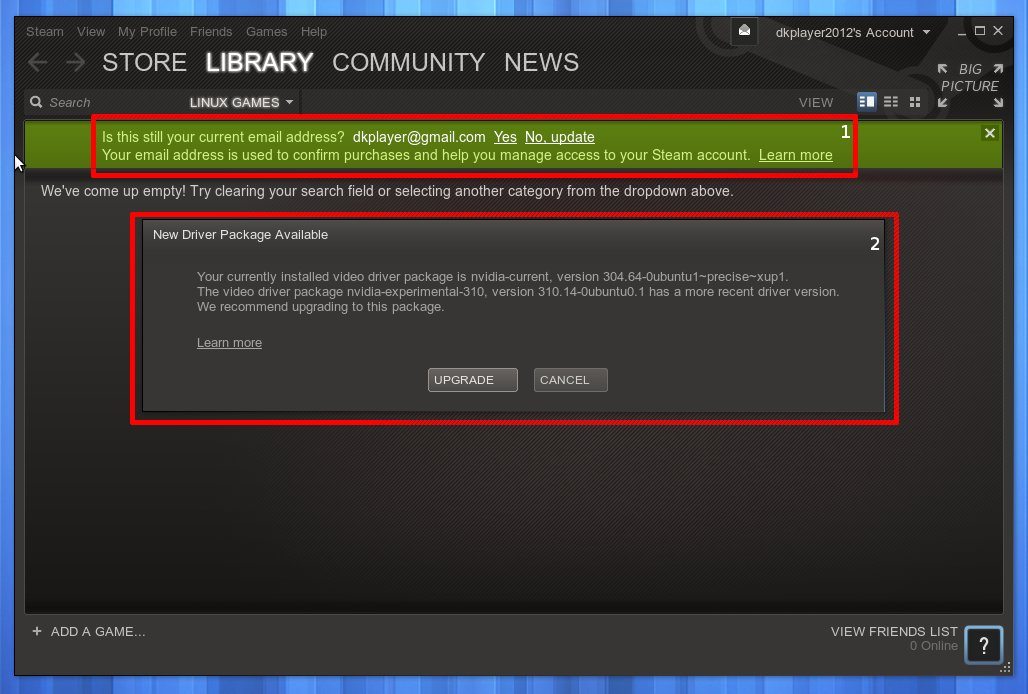Image resolution: width=1028 pixels, height=694 pixels.
Task: Enter Big Picture mode
Action: click(x=970, y=86)
